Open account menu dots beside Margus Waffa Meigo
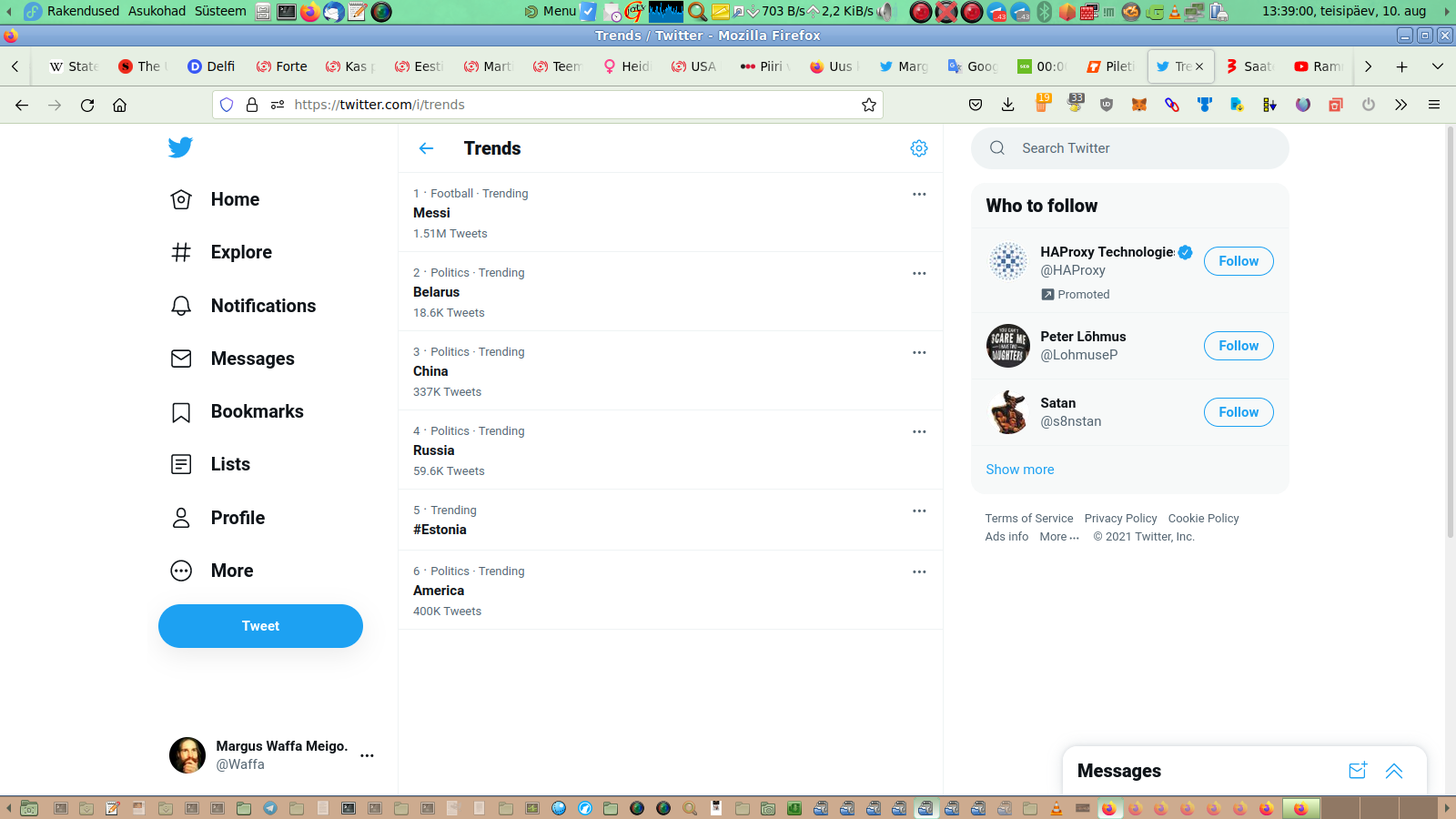The height and width of the screenshot is (819, 1456). 367,755
